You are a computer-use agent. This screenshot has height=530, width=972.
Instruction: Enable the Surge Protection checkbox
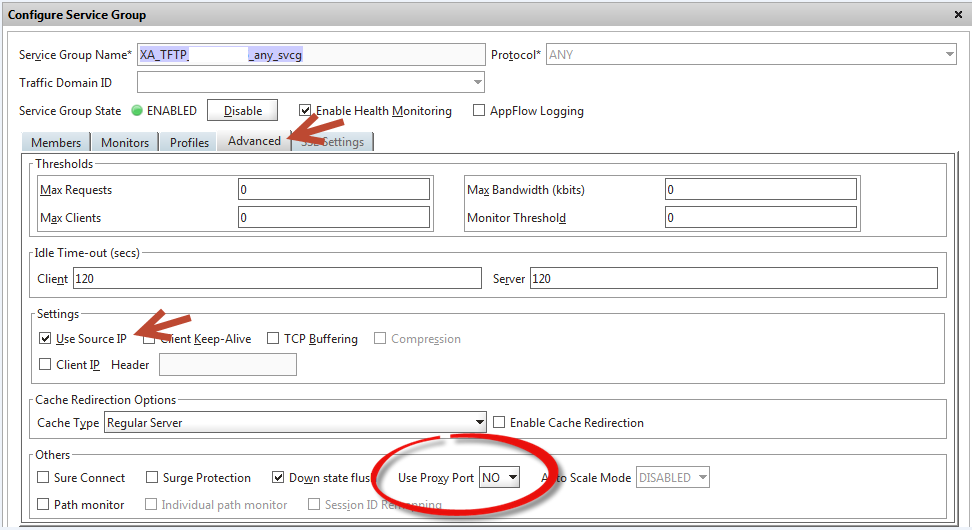click(153, 478)
